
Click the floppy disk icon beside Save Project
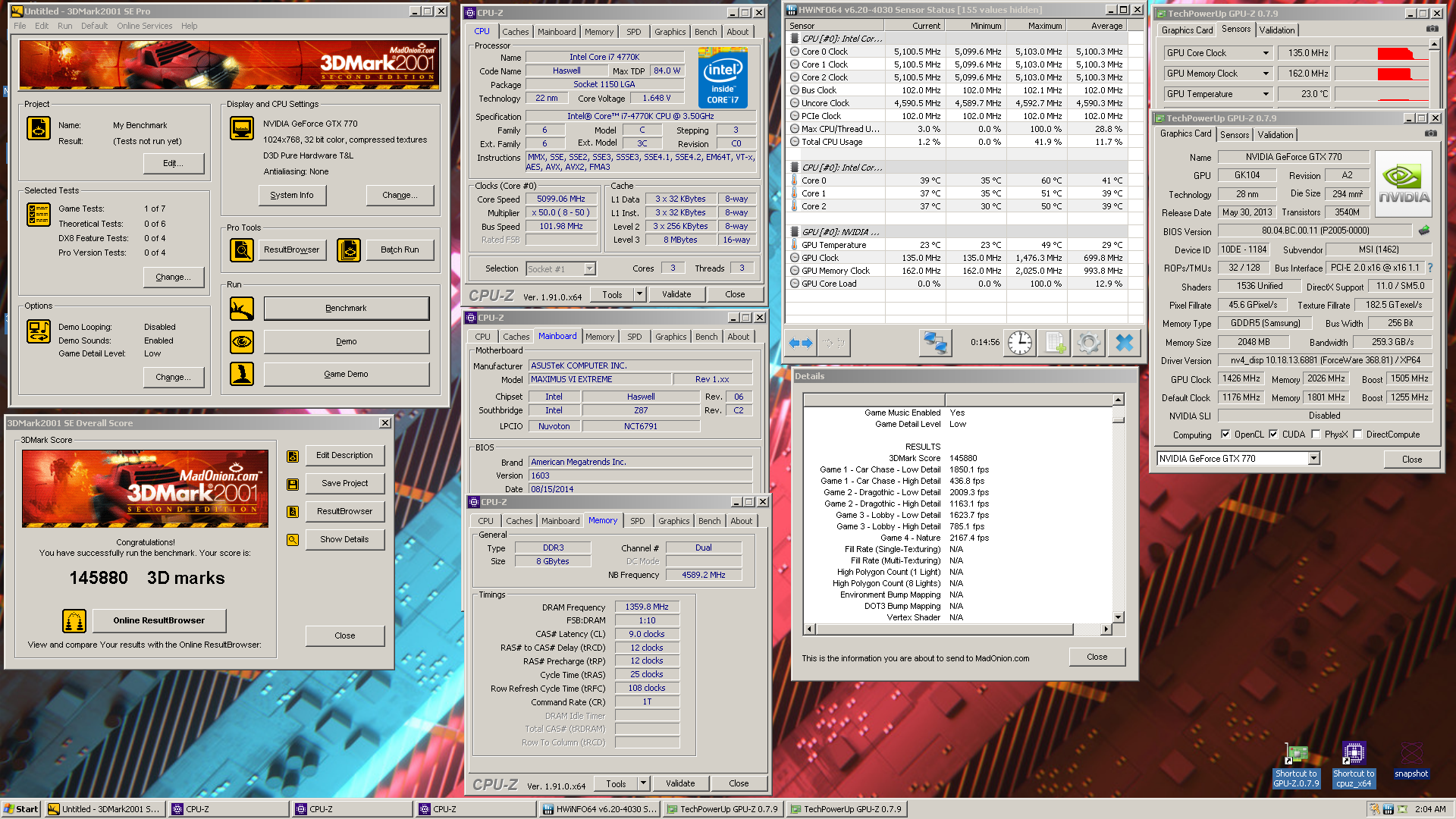[292, 484]
